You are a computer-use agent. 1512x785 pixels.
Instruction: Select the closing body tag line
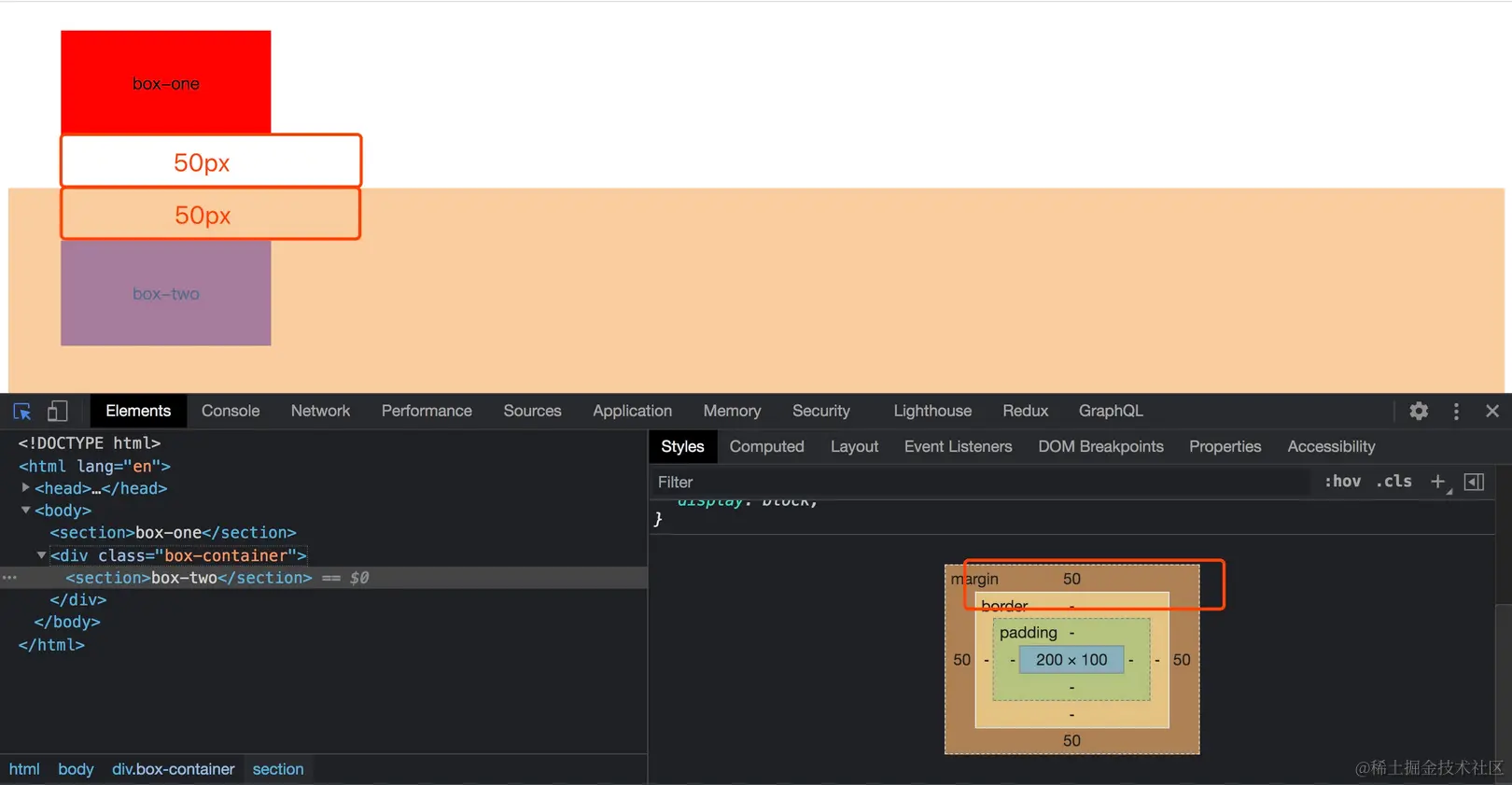pos(67,622)
